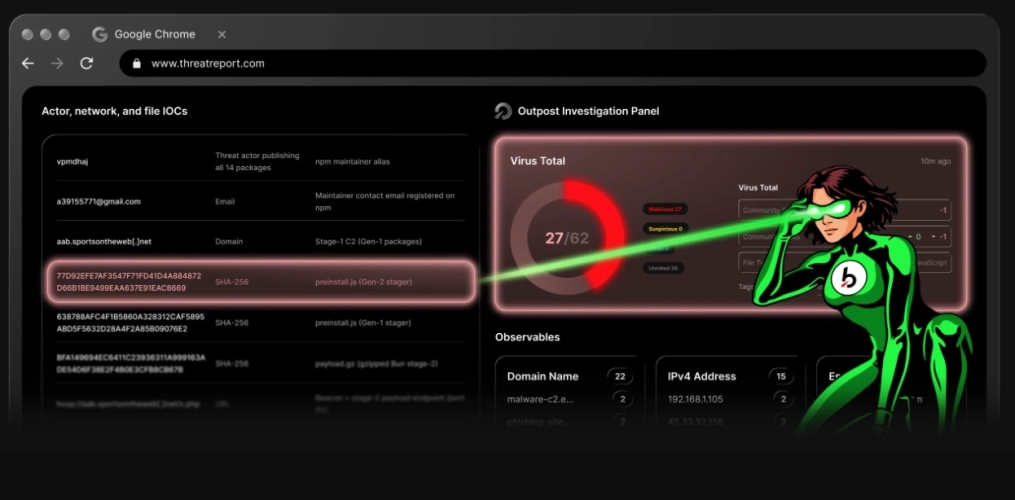The width and height of the screenshot is (1015, 500).
Task: Click the Suspicious 0 tag
Action: (665, 229)
